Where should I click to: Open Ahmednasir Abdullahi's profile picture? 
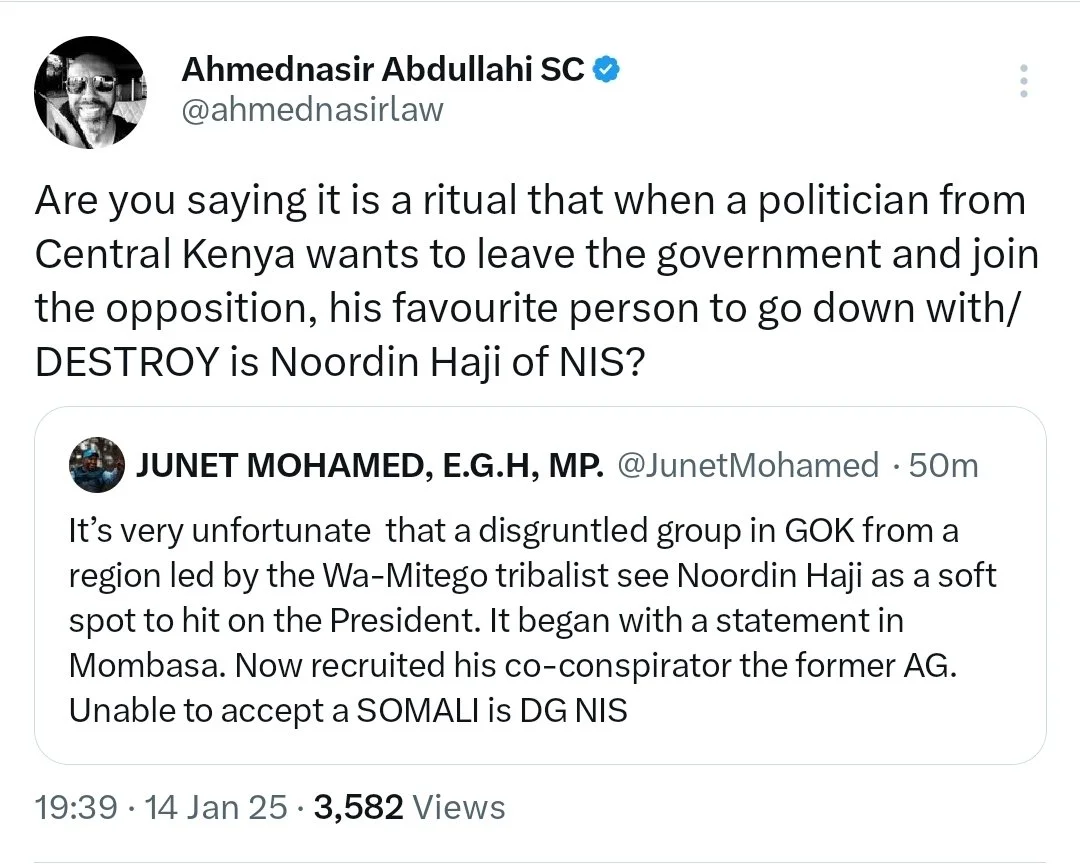(x=91, y=98)
